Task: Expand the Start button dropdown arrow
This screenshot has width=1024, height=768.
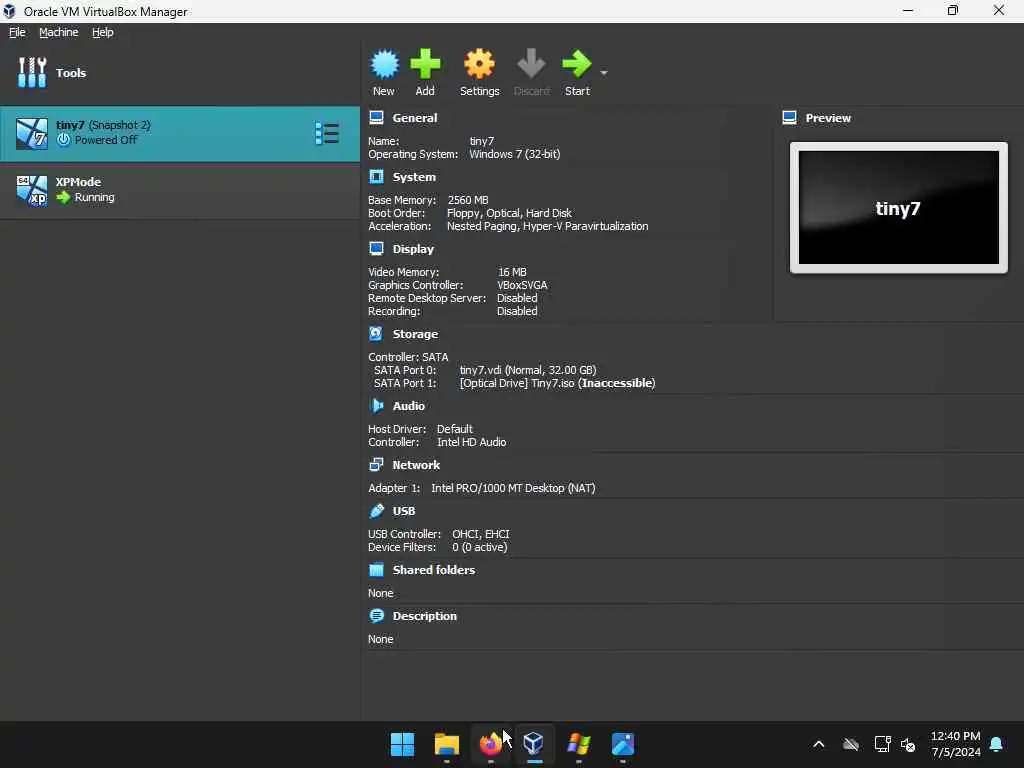Action: (604, 72)
